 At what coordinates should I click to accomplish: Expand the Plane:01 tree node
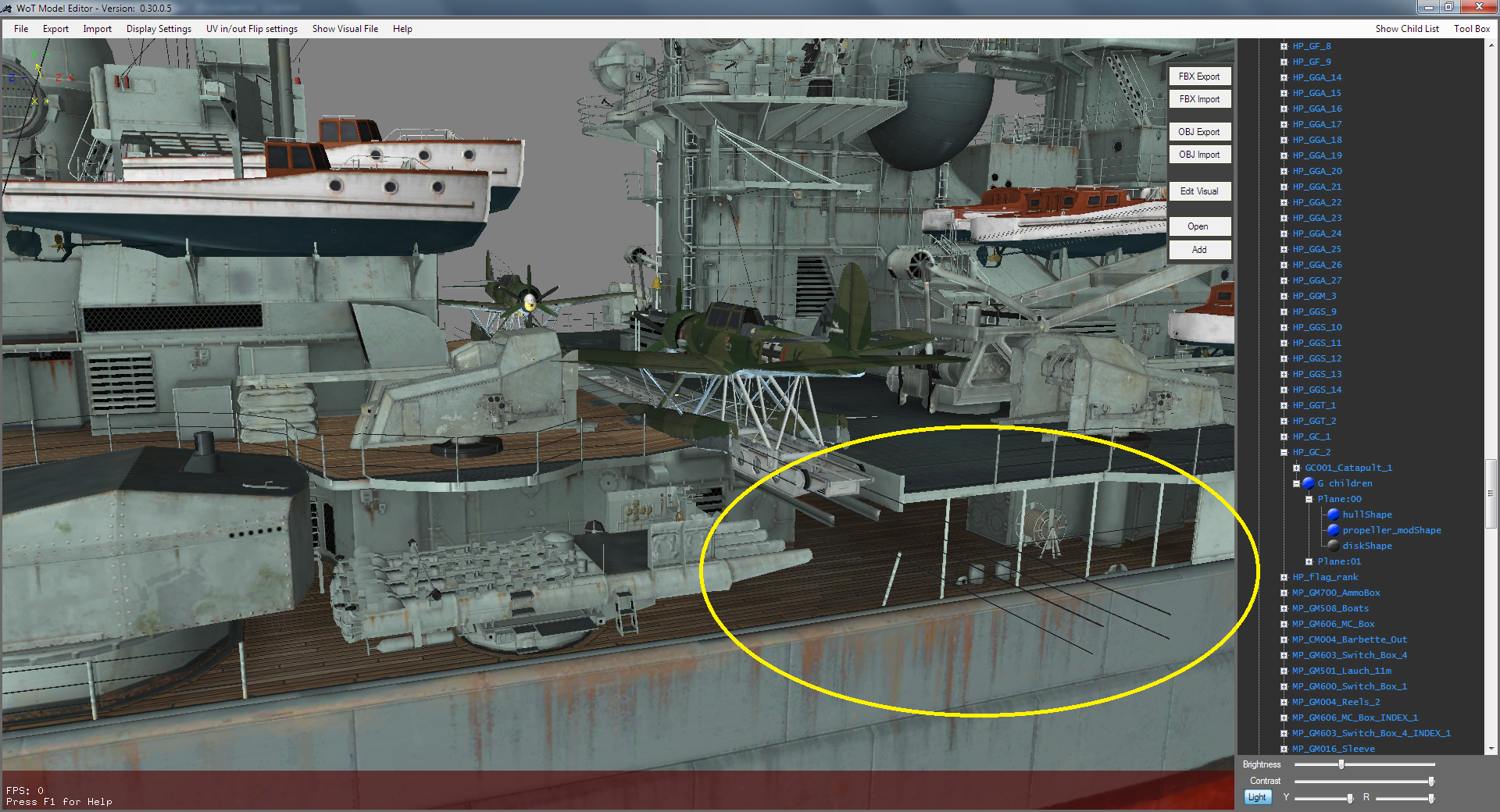[1309, 561]
